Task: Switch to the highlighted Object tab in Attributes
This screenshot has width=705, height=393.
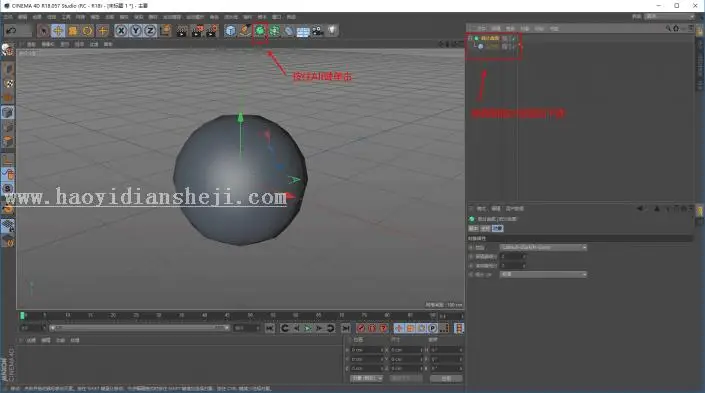Action: pos(497,228)
